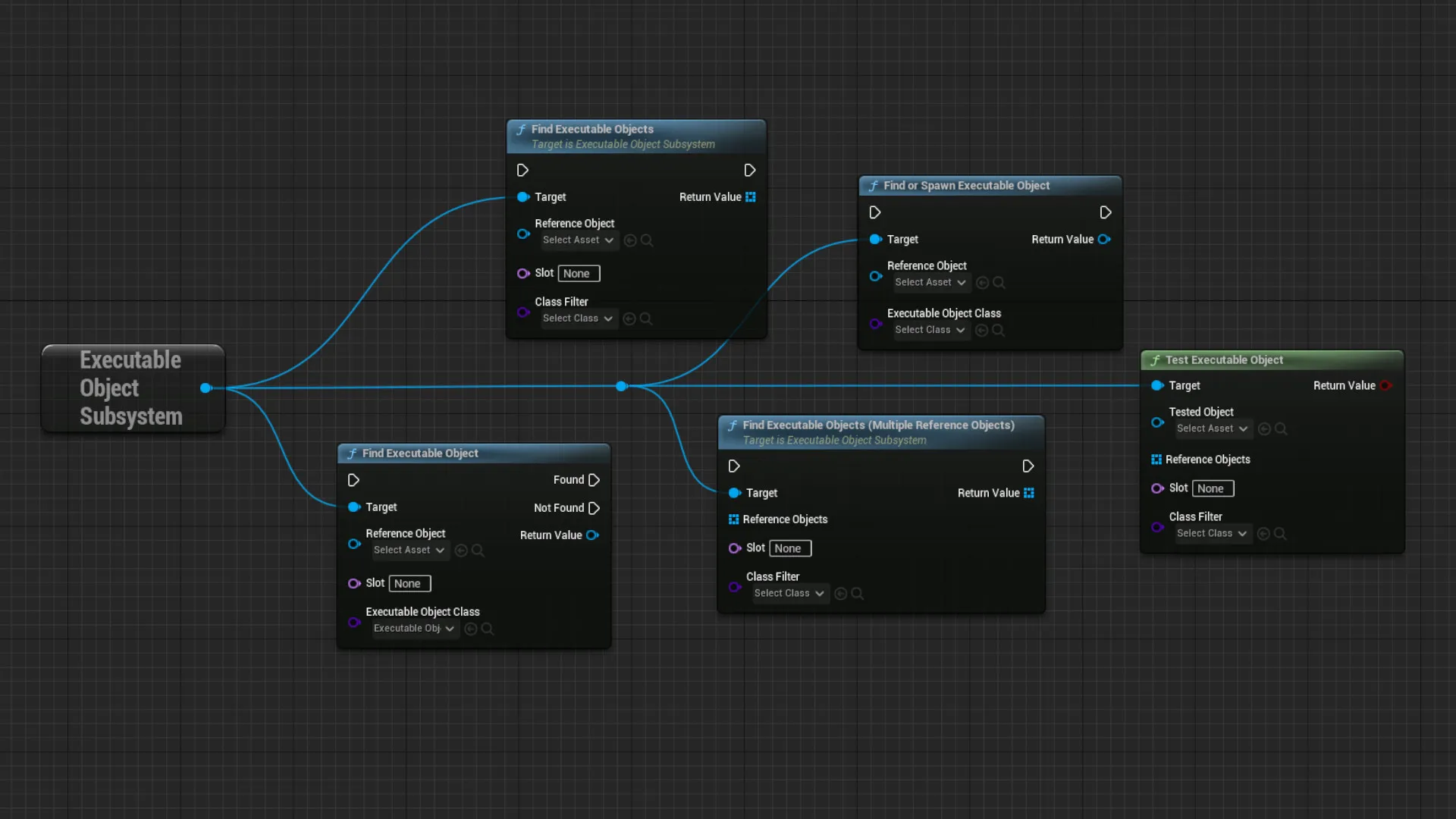Select the Find Executable Object node title

(420, 453)
